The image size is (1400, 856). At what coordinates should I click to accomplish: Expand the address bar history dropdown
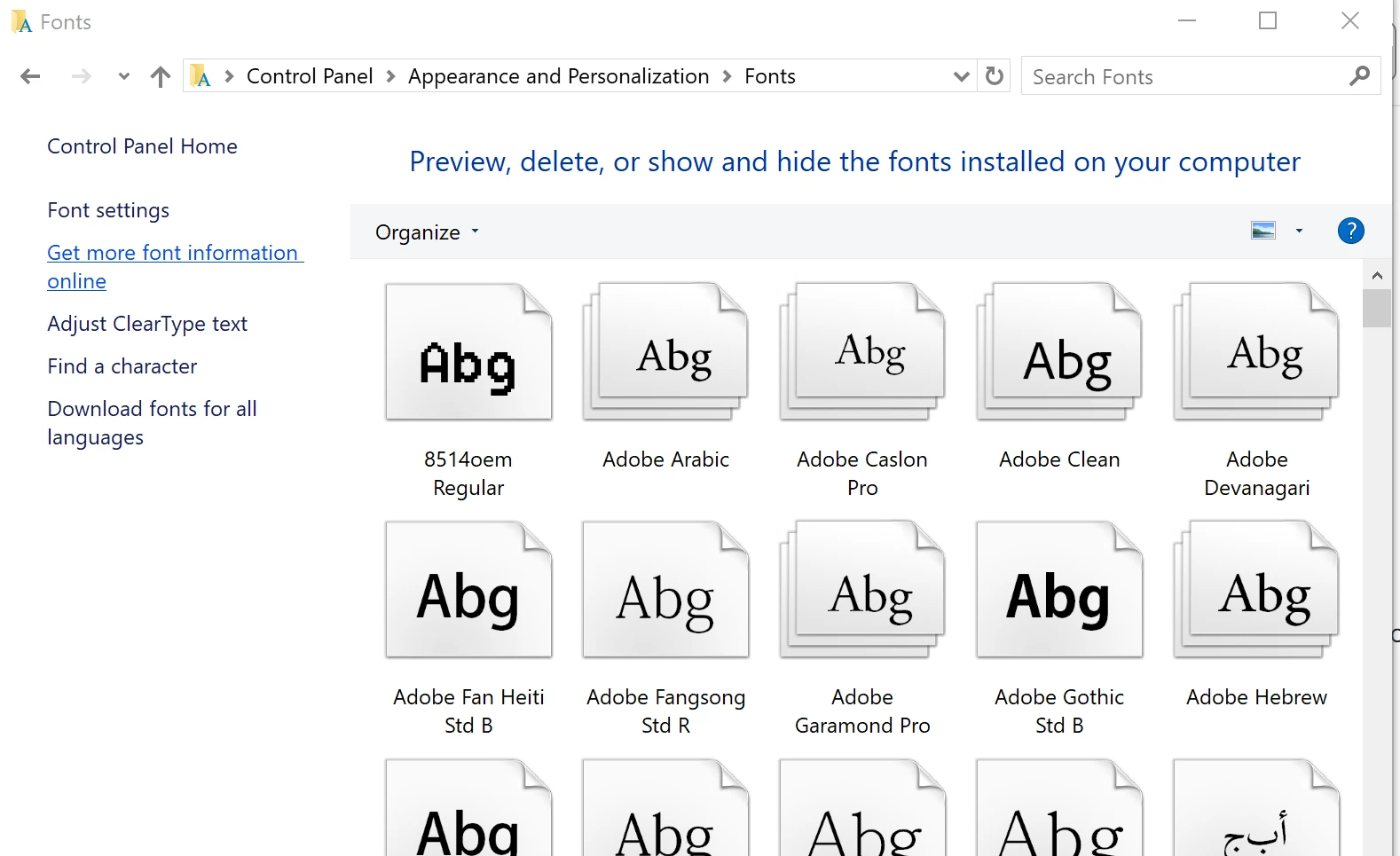tap(961, 76)
